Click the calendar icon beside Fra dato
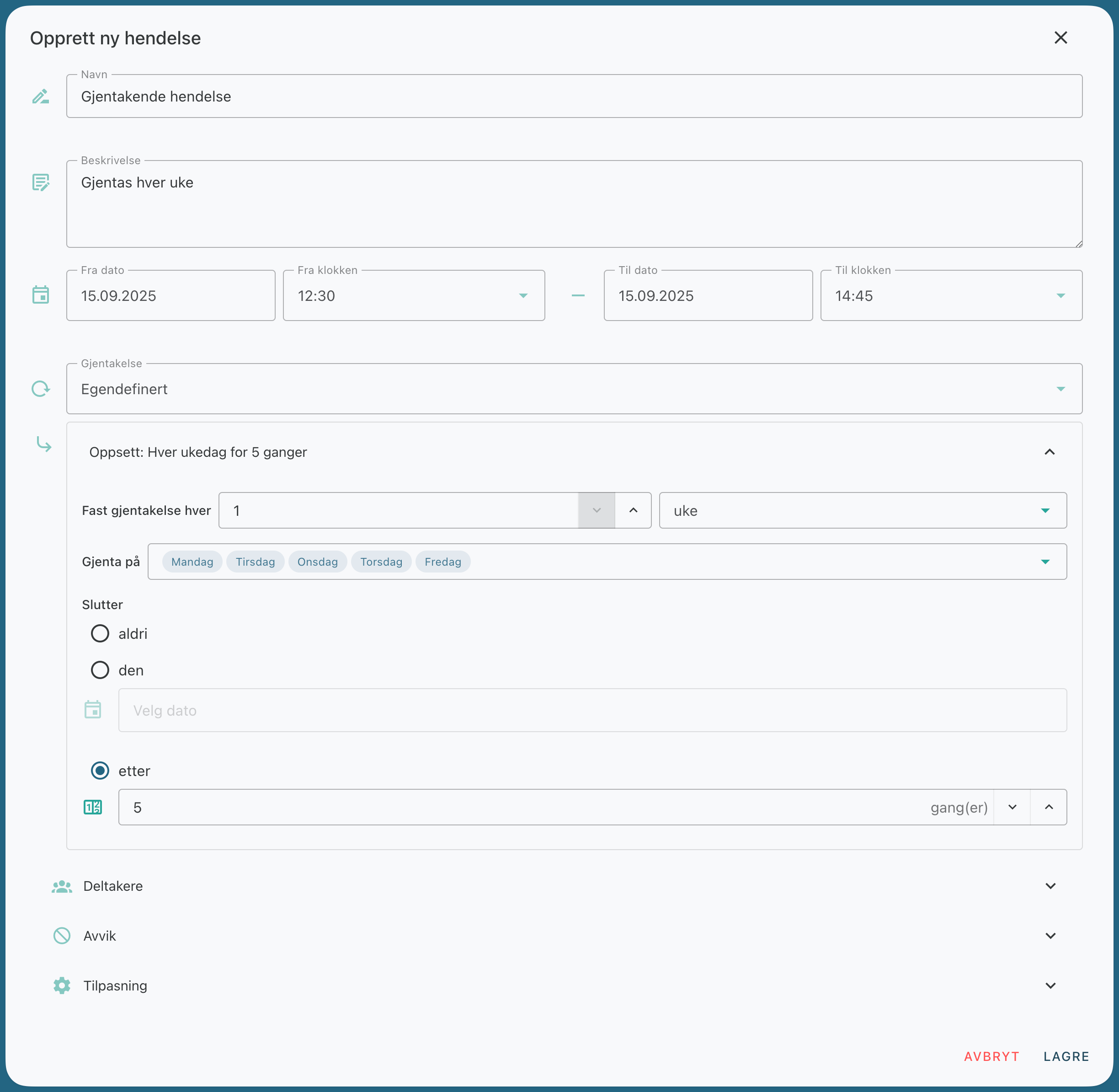Screen dimensions: 1119x1092 [41, 295]
